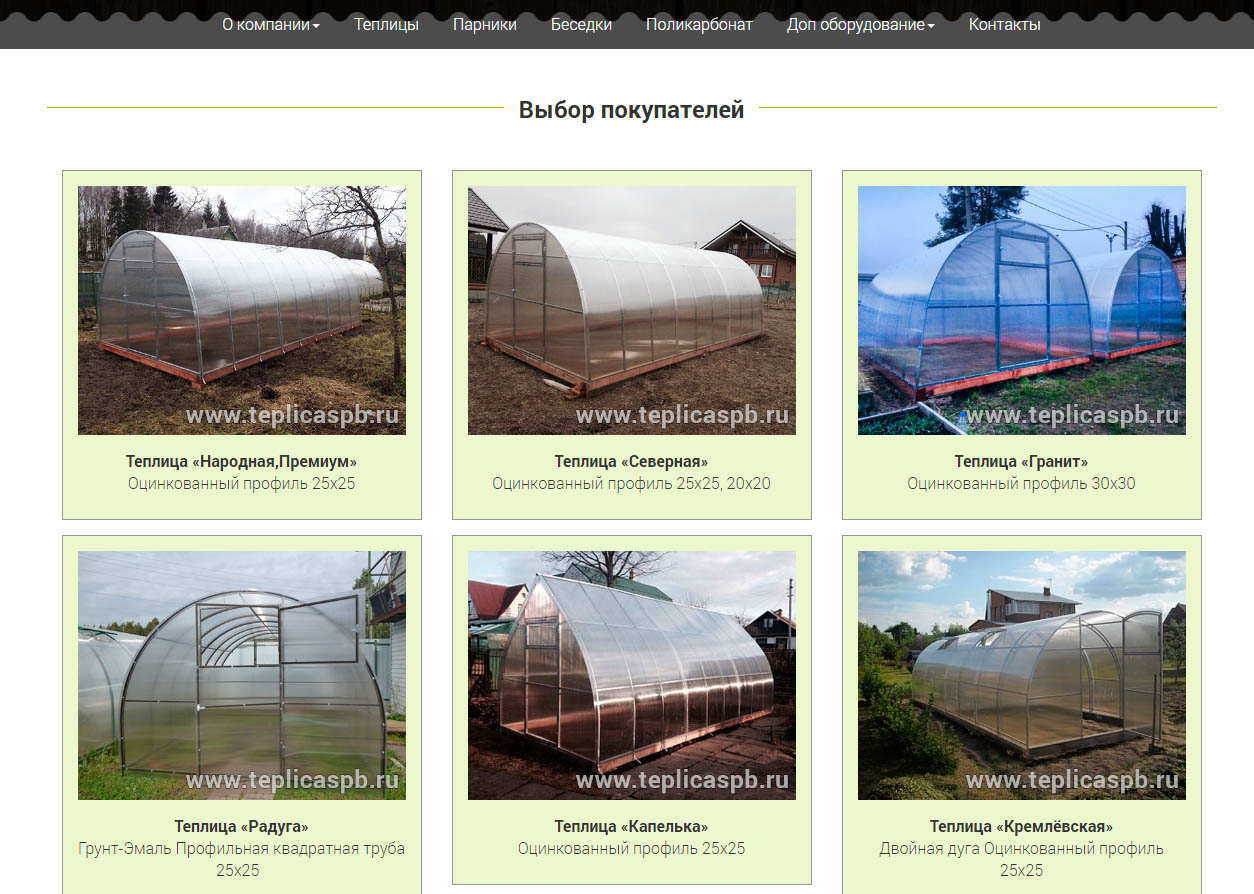This screenshot has width=1254, height=894.
Task: Open the «Поликарбонат» page
Action: (699, 25)
